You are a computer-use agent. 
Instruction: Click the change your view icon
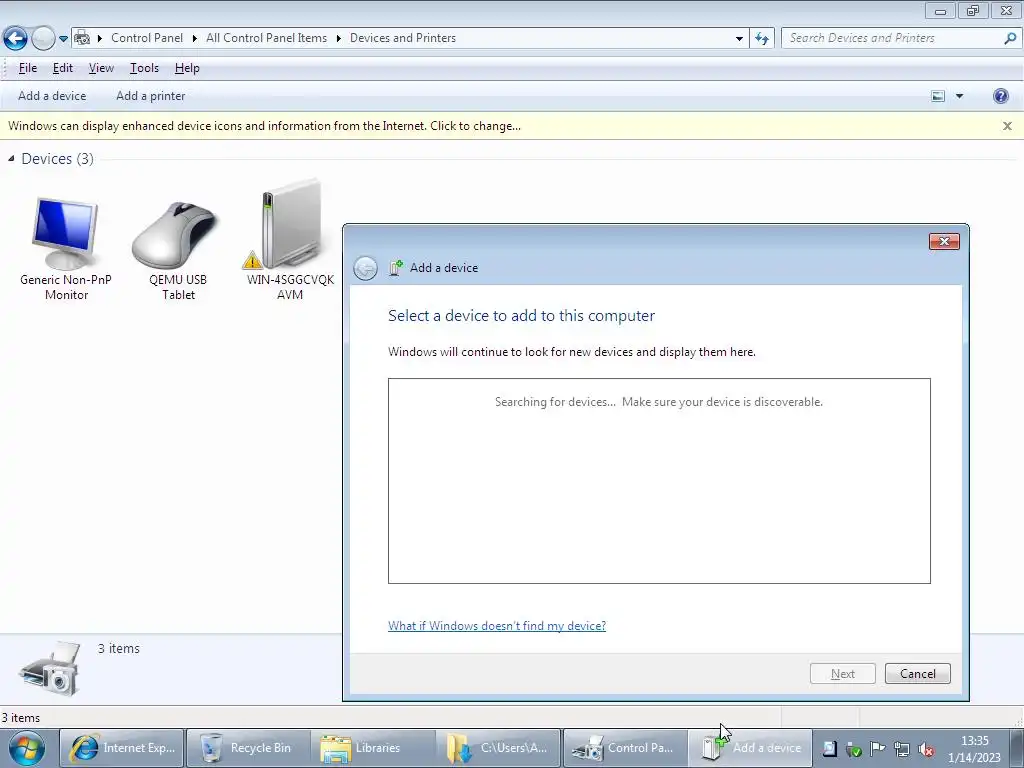pyautogui.click(x=938, y=96)
